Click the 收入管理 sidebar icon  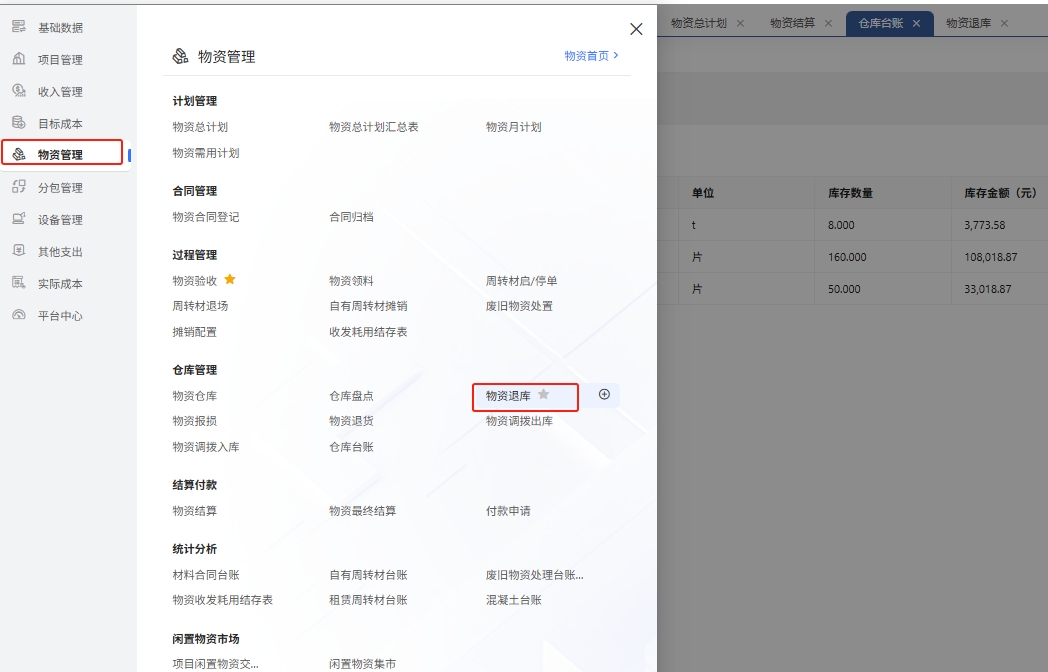click(18, 91)
